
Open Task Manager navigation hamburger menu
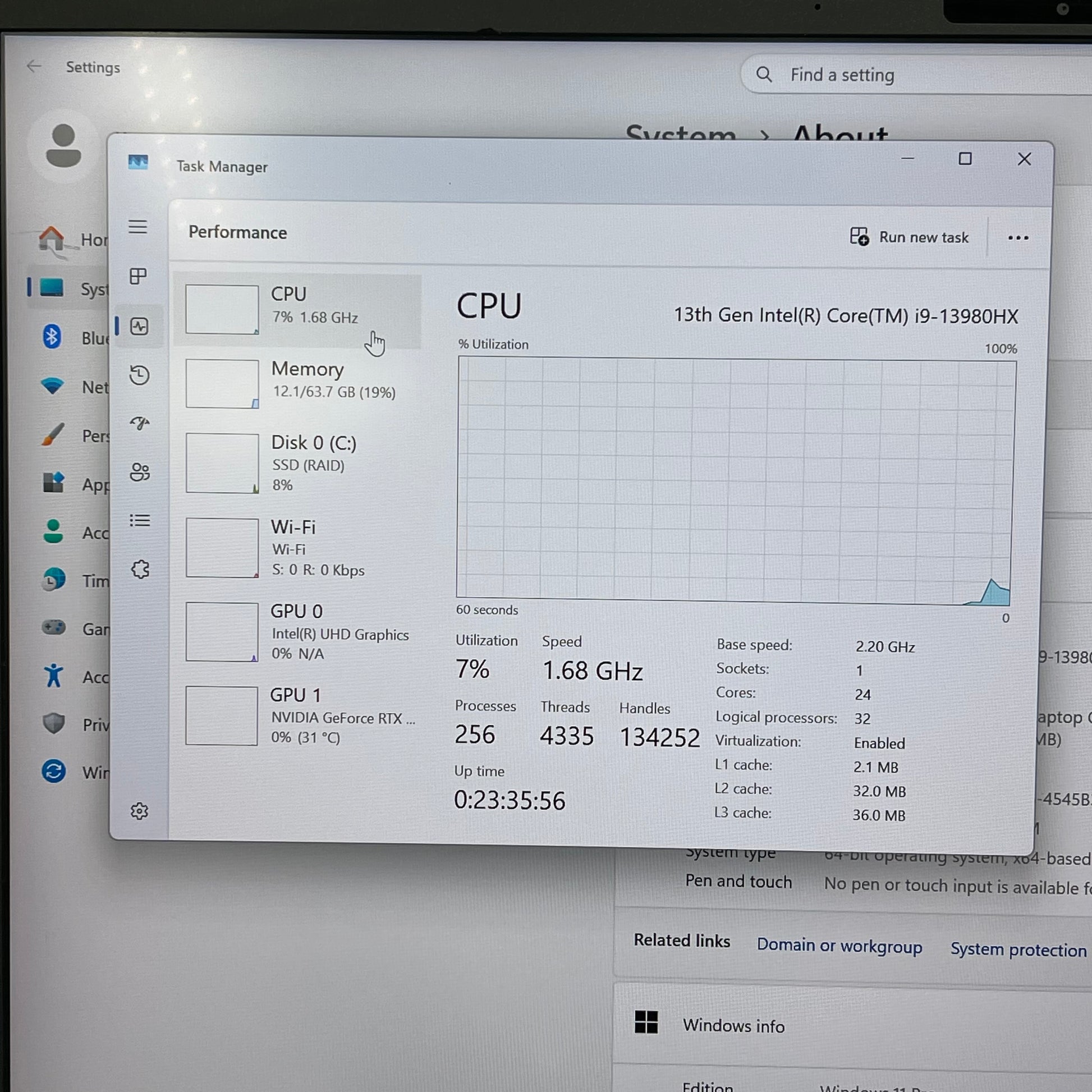(138, 227)
